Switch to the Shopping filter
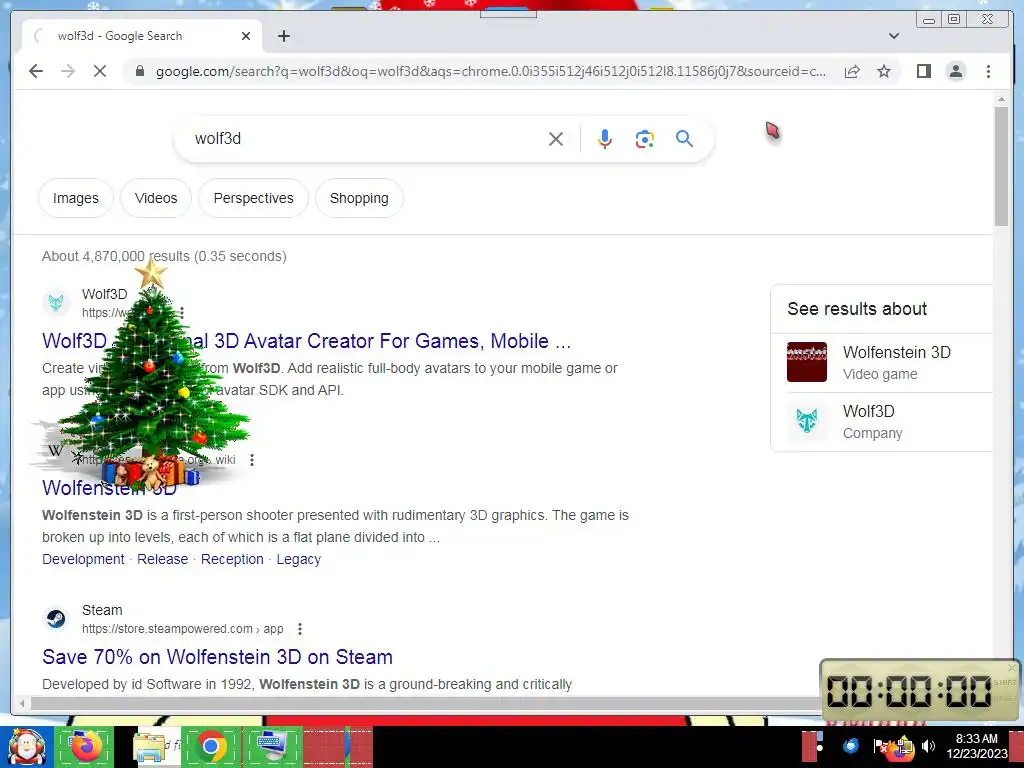Viewport: 1024px width, 768px height. click(359, 198)
